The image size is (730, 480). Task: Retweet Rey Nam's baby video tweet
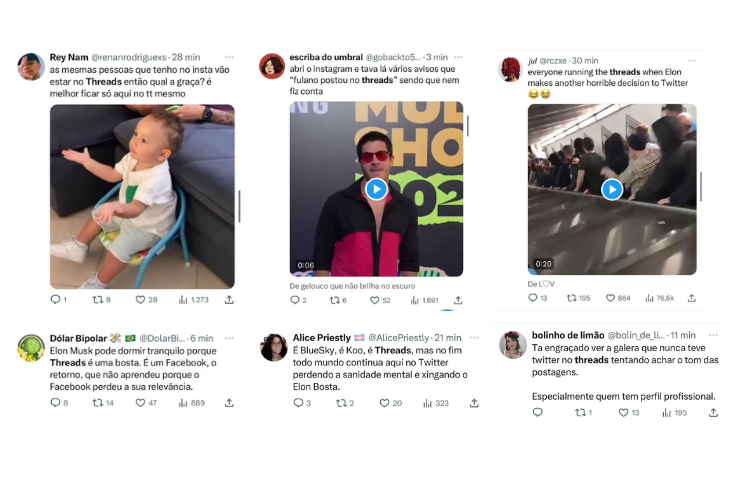[97, 299]
